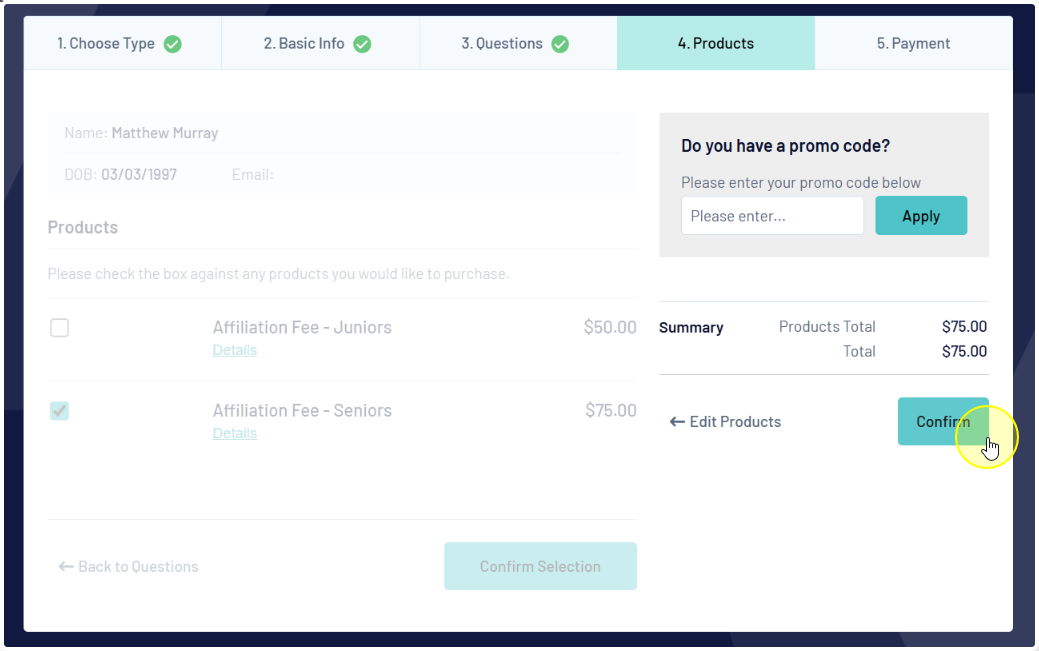Open the 5. Payment step tab
This screenshot has width=1039, height=651.
point(914,43)
